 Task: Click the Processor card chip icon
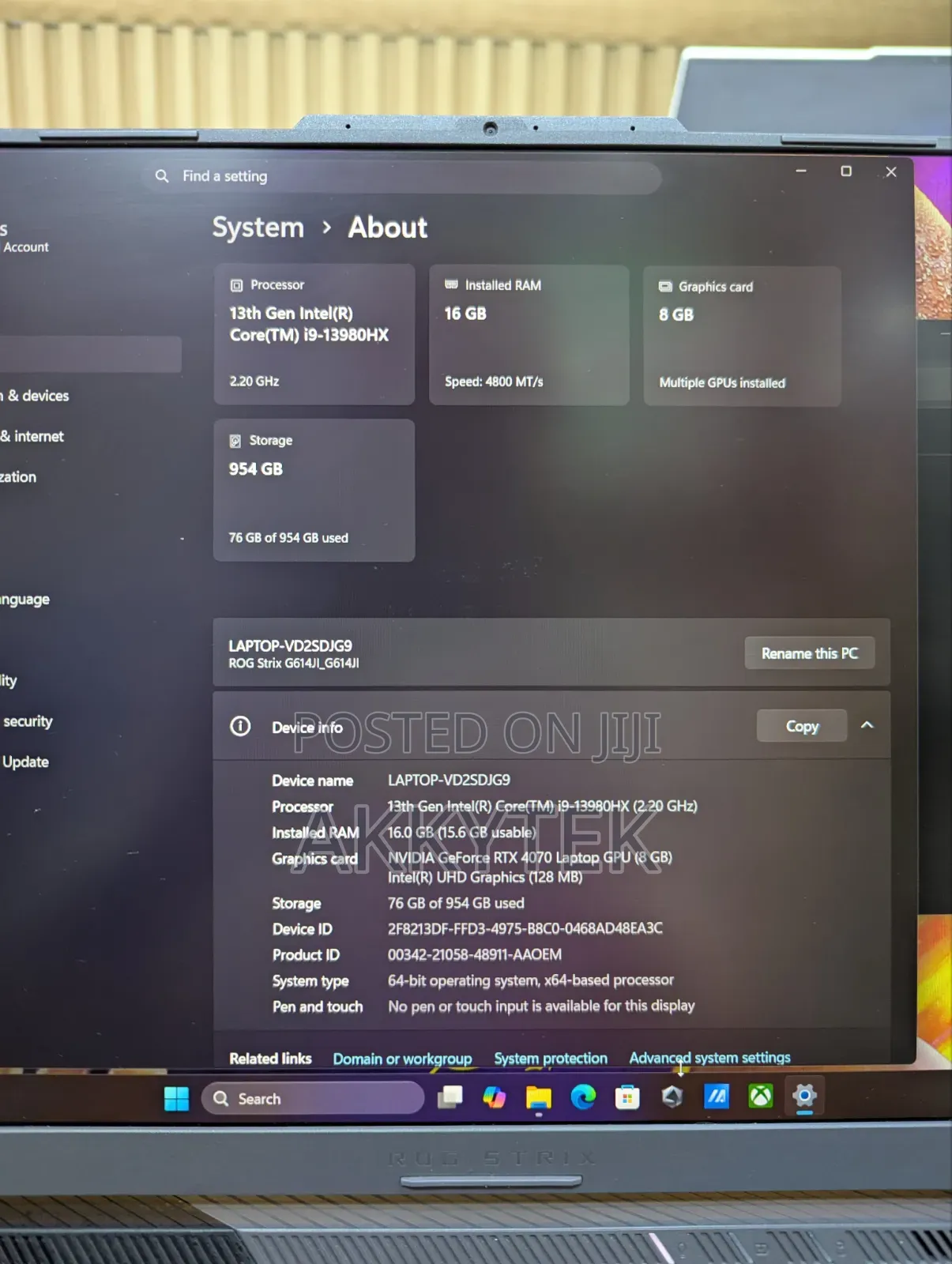pyautogui.click(x=236, y=285)
